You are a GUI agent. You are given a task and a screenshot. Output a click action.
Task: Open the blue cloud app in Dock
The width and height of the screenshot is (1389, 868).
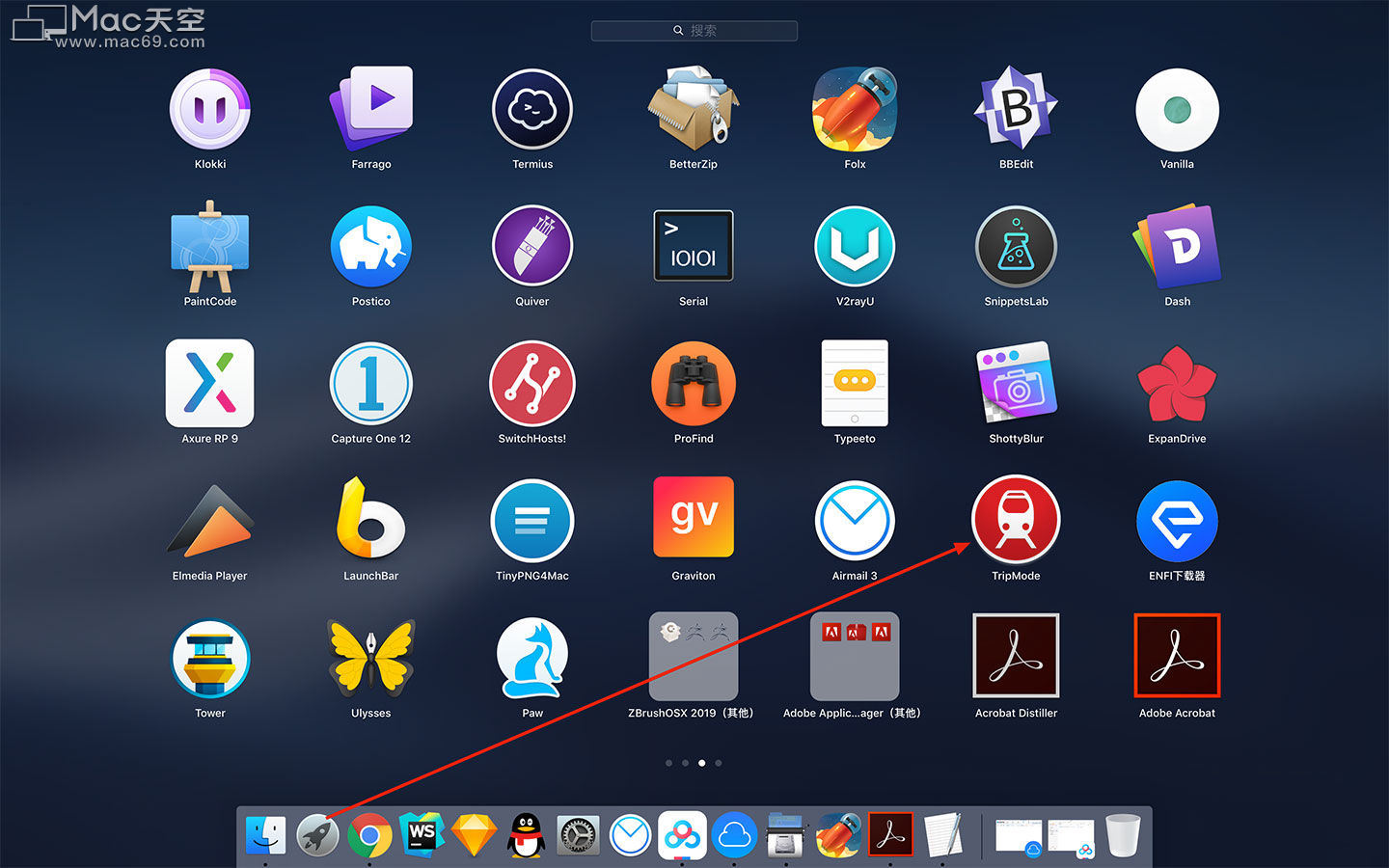point(734,835)
